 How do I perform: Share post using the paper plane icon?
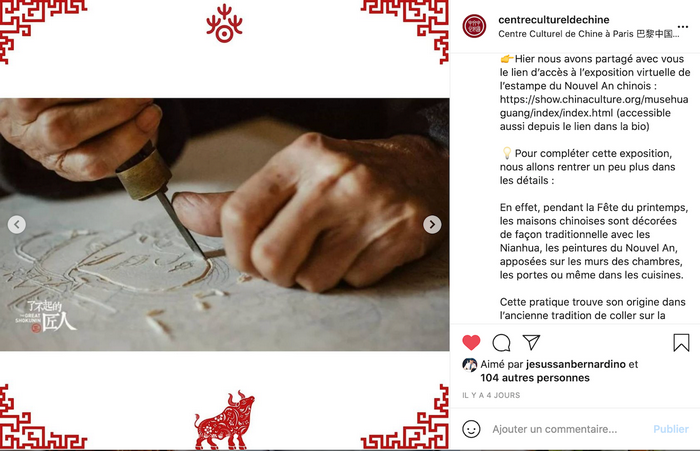531,342
